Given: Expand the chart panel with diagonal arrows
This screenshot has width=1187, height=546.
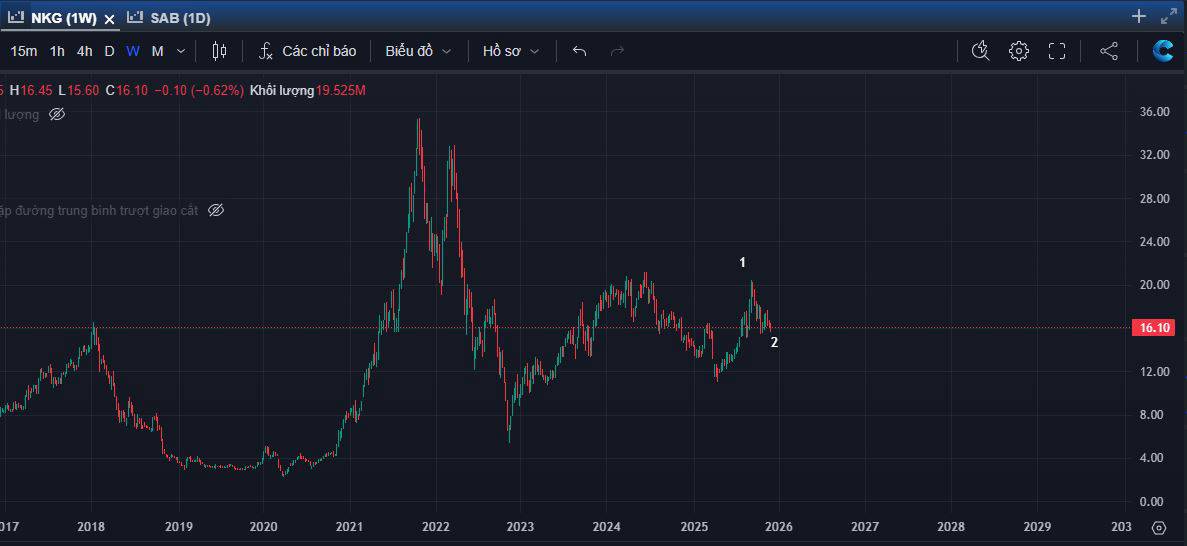Looking at the screenshot, I should pos(1168,16).
